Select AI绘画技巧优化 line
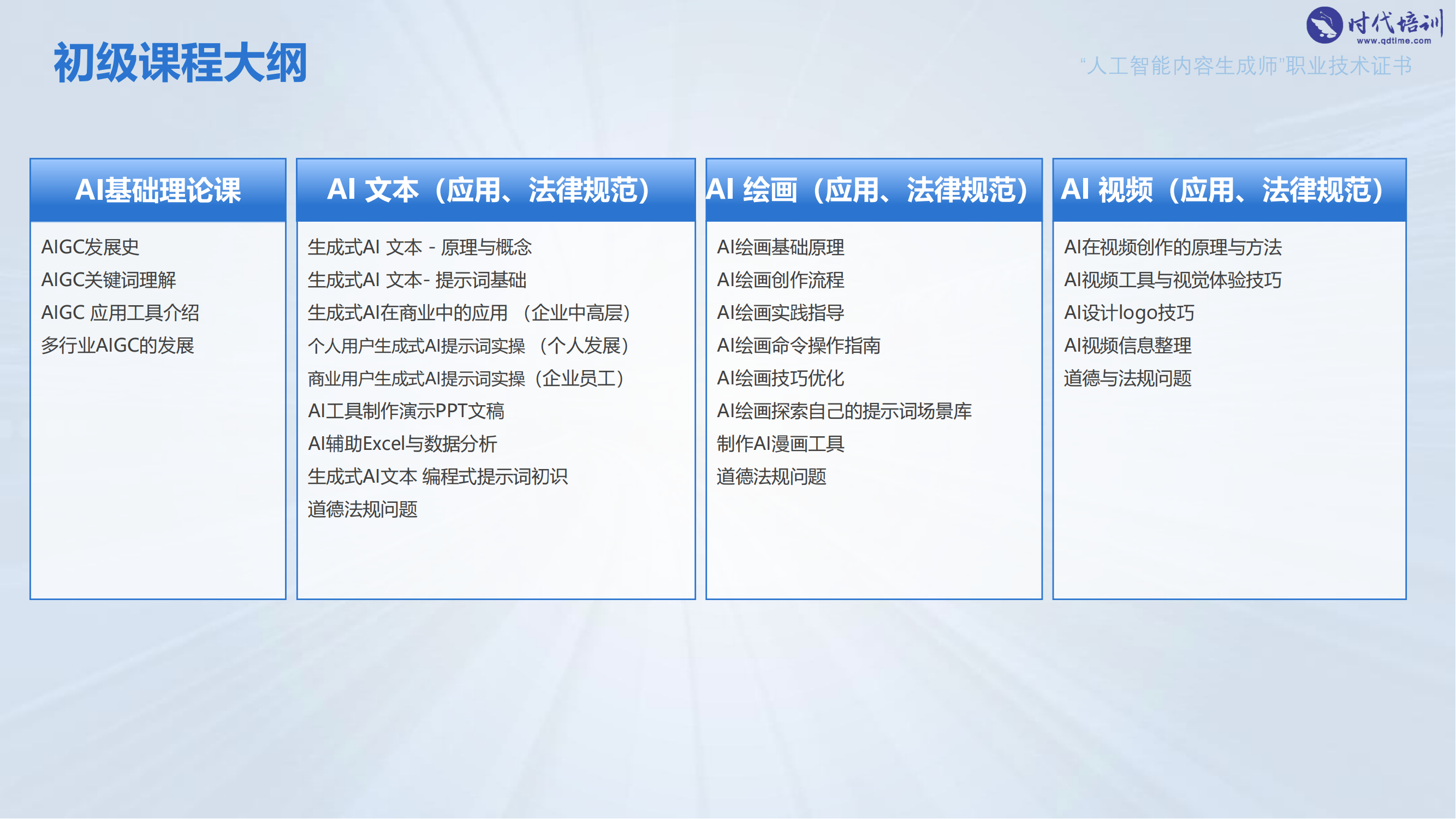The height and width of the screenshot is (819, 1456). coord(781,378)
